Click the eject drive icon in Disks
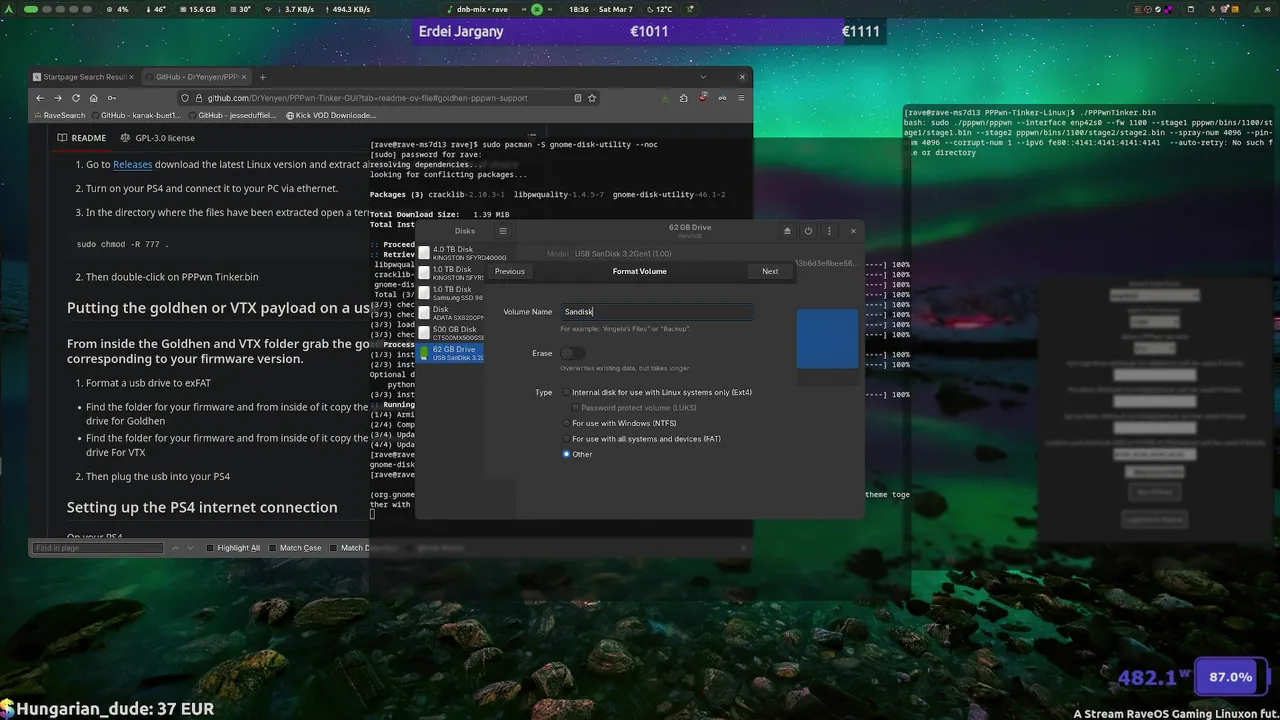Viewport: 1280px width, 720px height. coord(787,231)
